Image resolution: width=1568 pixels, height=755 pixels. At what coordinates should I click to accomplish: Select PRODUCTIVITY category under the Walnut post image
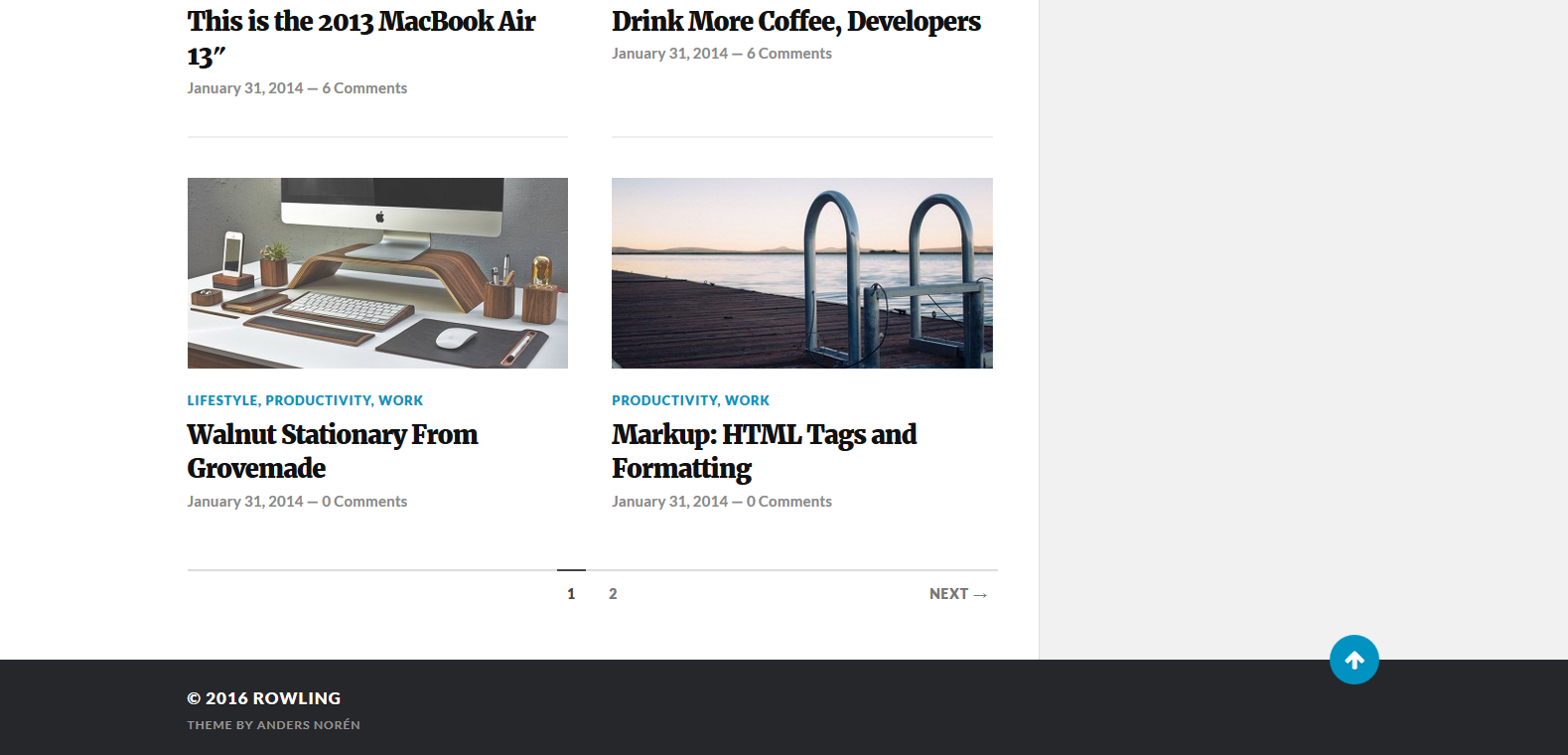click(x=318, y=400)
